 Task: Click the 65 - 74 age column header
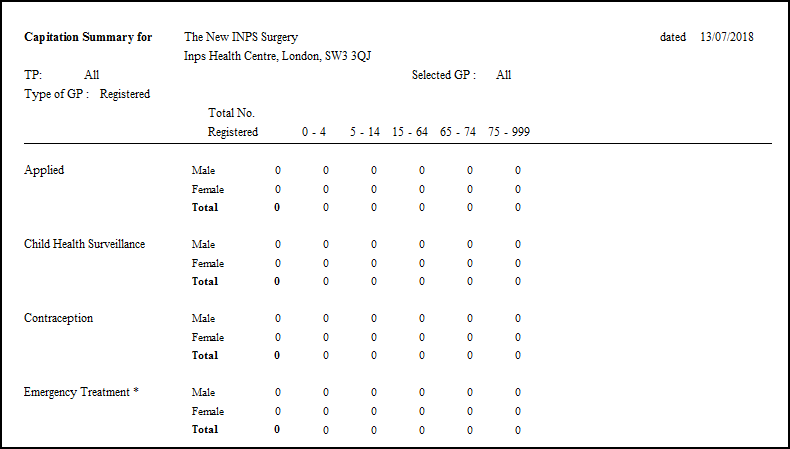[x=457, y=132]
